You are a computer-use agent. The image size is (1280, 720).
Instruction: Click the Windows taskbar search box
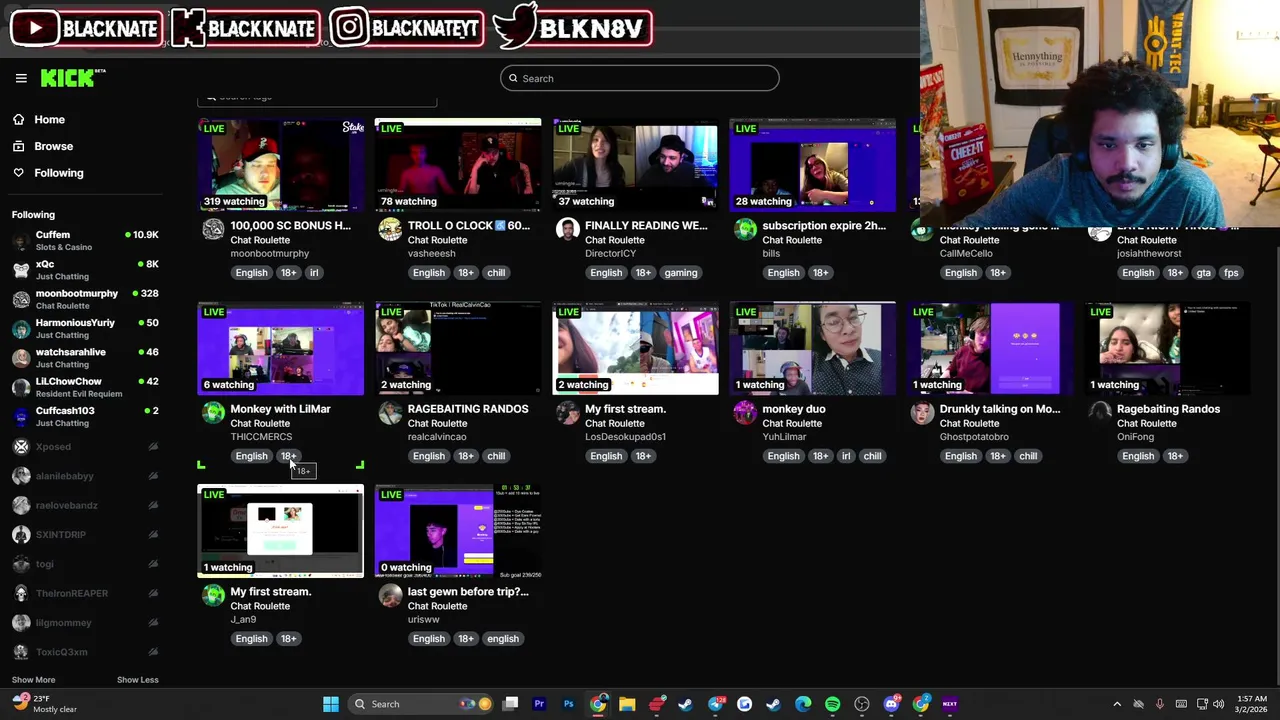(421, 704)
